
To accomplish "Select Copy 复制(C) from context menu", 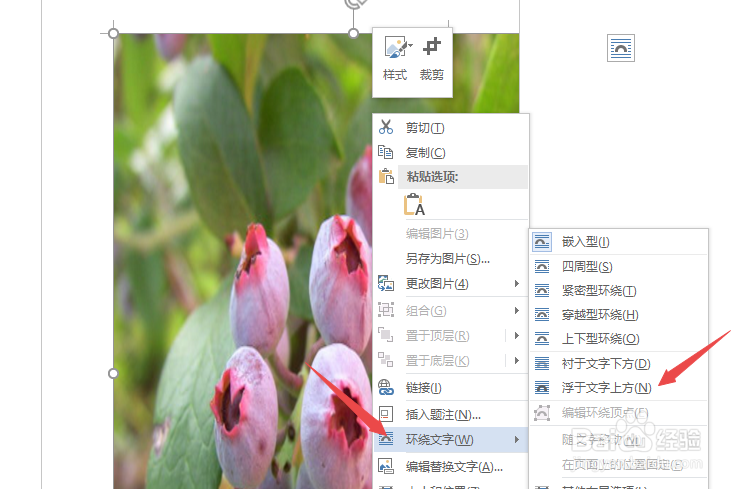I will 451,153.
